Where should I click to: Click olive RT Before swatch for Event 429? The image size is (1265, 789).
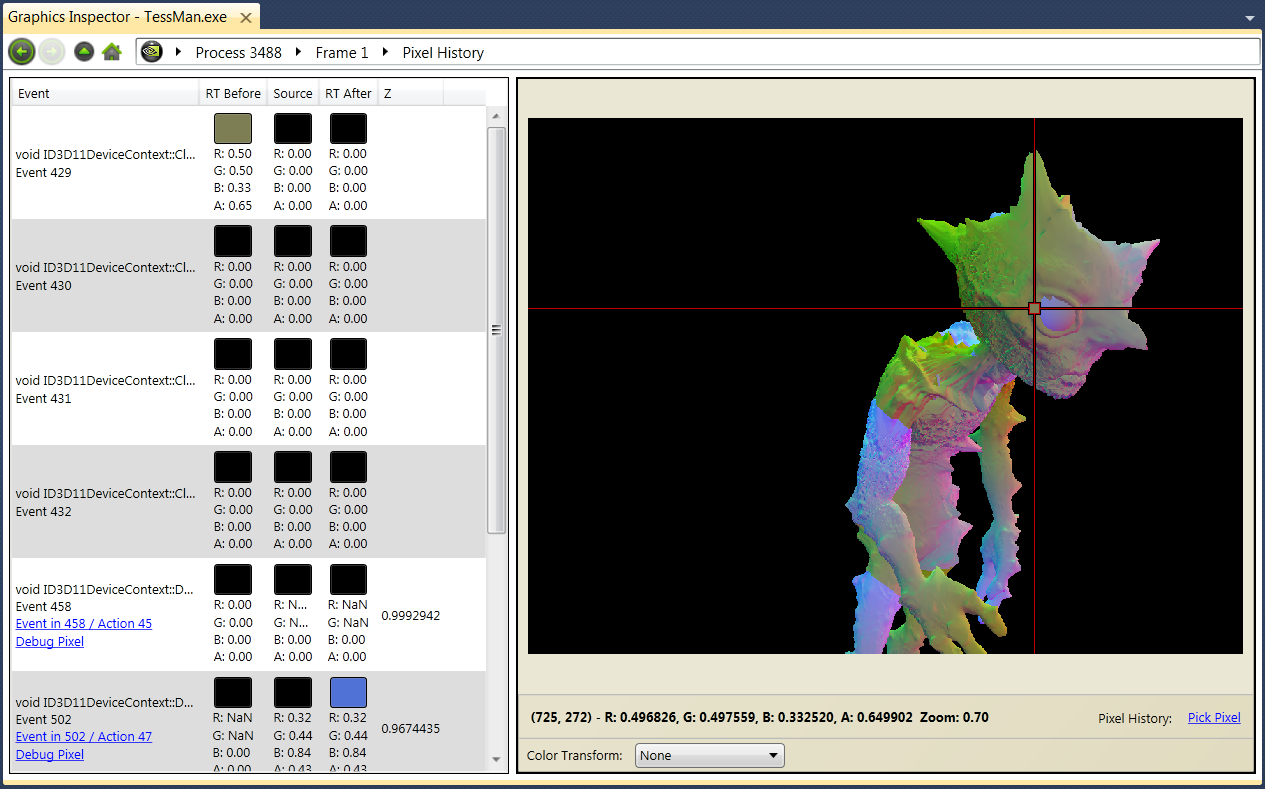coord(233,128)
